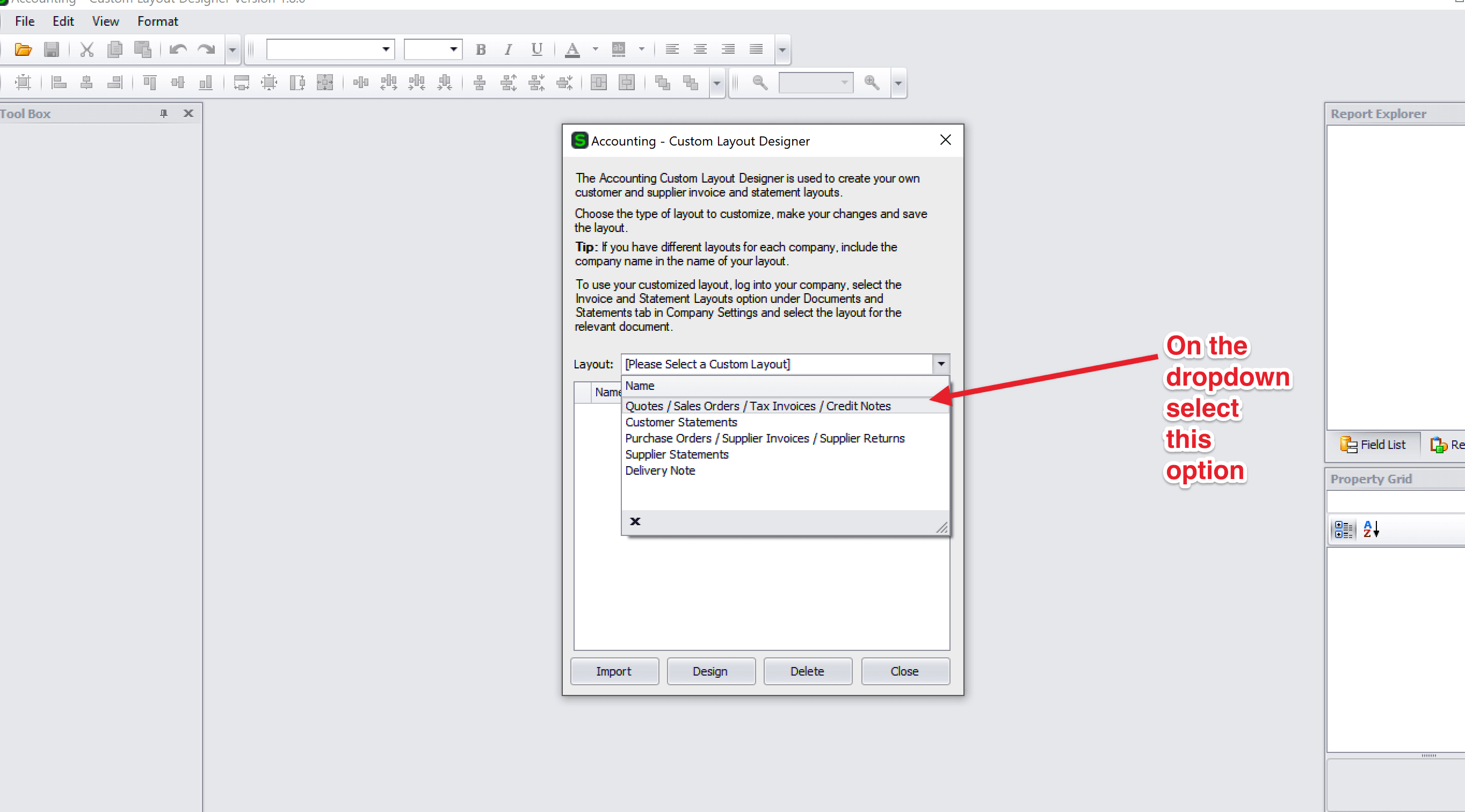Click the Cut scissors icon
1465x812 pixels.
tap(86, 49)
